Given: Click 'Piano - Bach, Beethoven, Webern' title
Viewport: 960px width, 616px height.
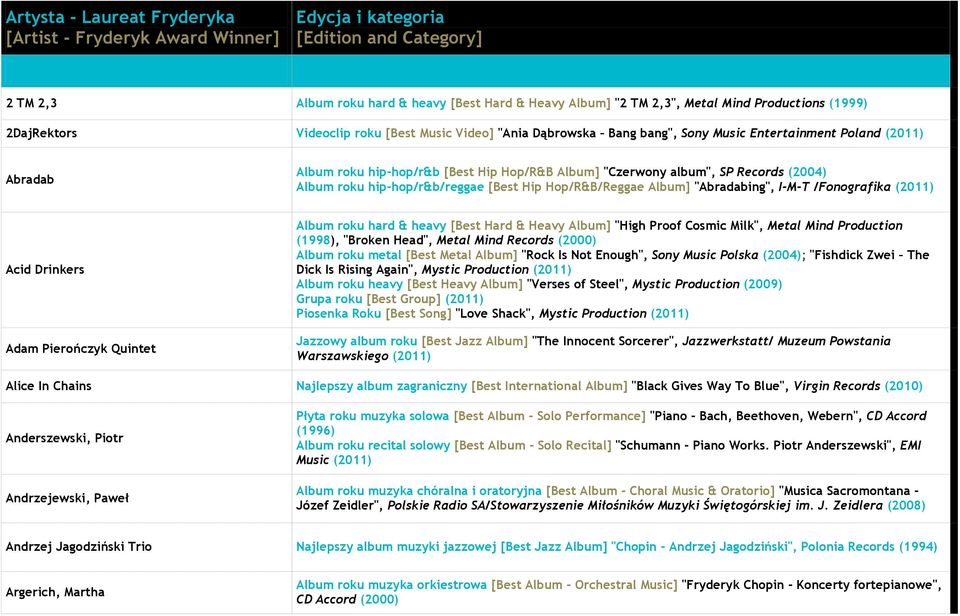Looking at the screenshot, I should pyautogui.click(x=756, y=416).
